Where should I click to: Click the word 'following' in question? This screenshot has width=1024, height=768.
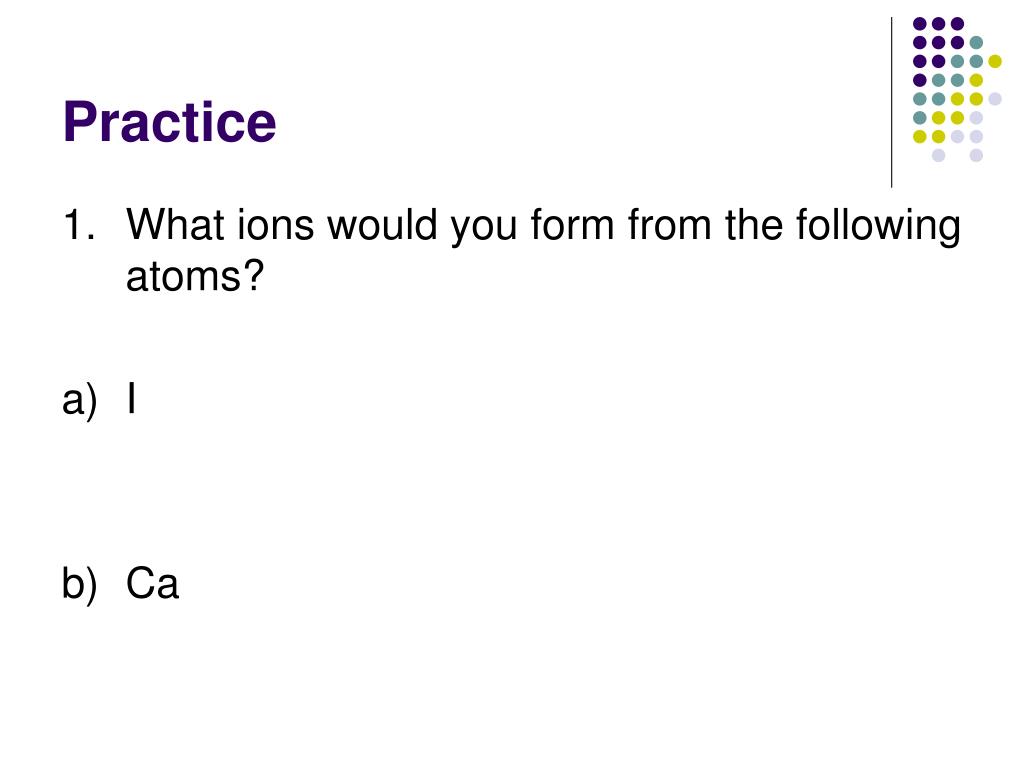coord(878,227)
